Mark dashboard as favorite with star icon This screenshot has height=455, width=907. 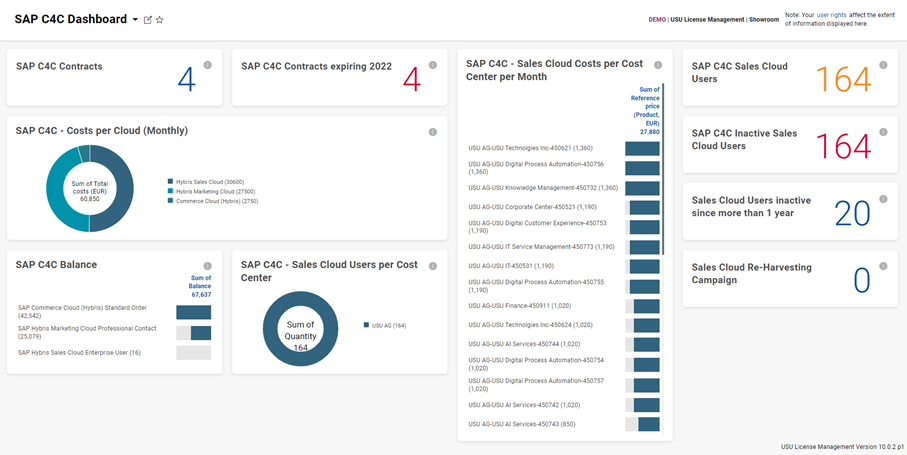click(x=160, y=20)
